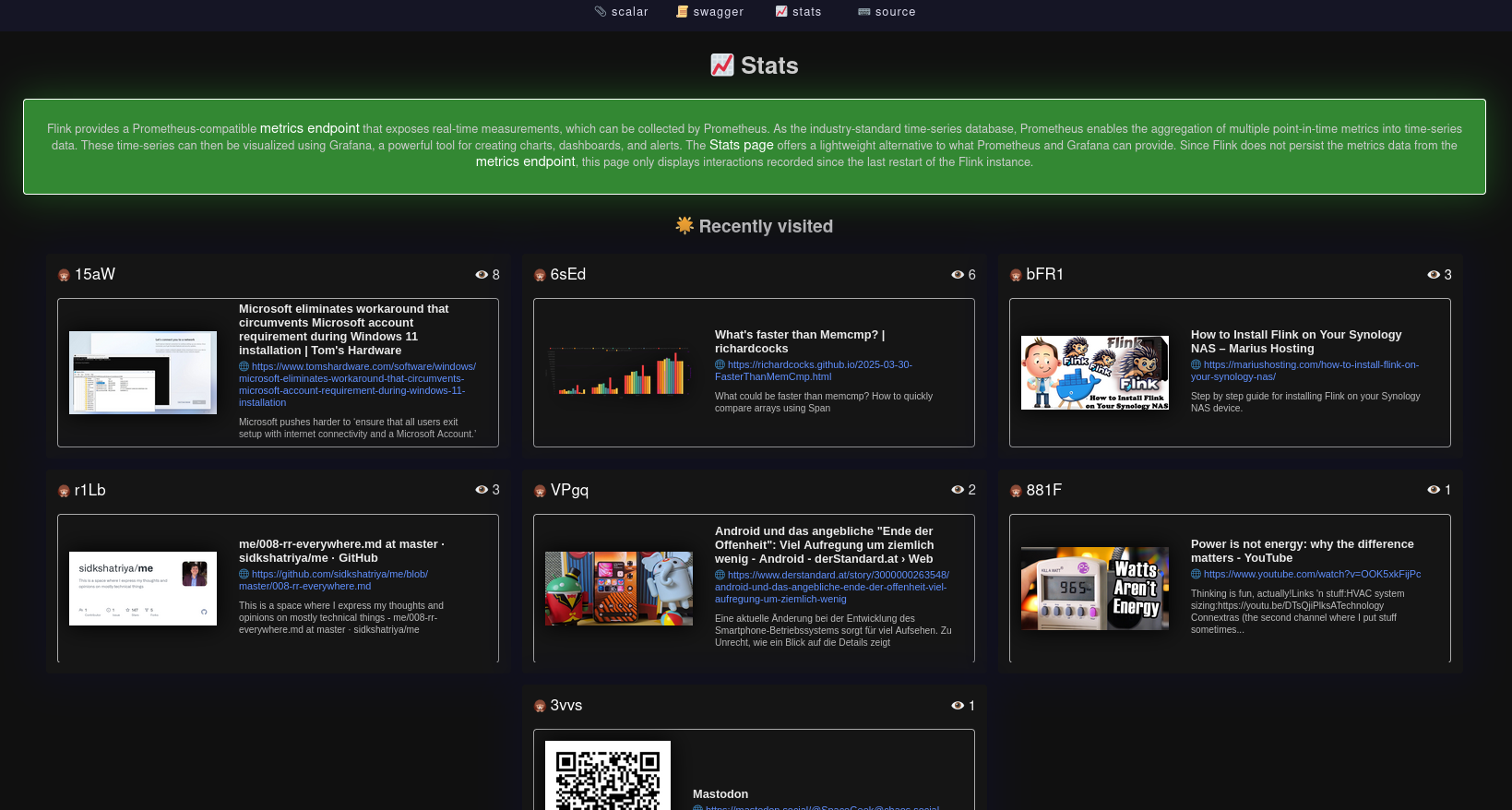Click the avatar icon beside r1Lb
1512x810 pixels.
pos(64,491)
